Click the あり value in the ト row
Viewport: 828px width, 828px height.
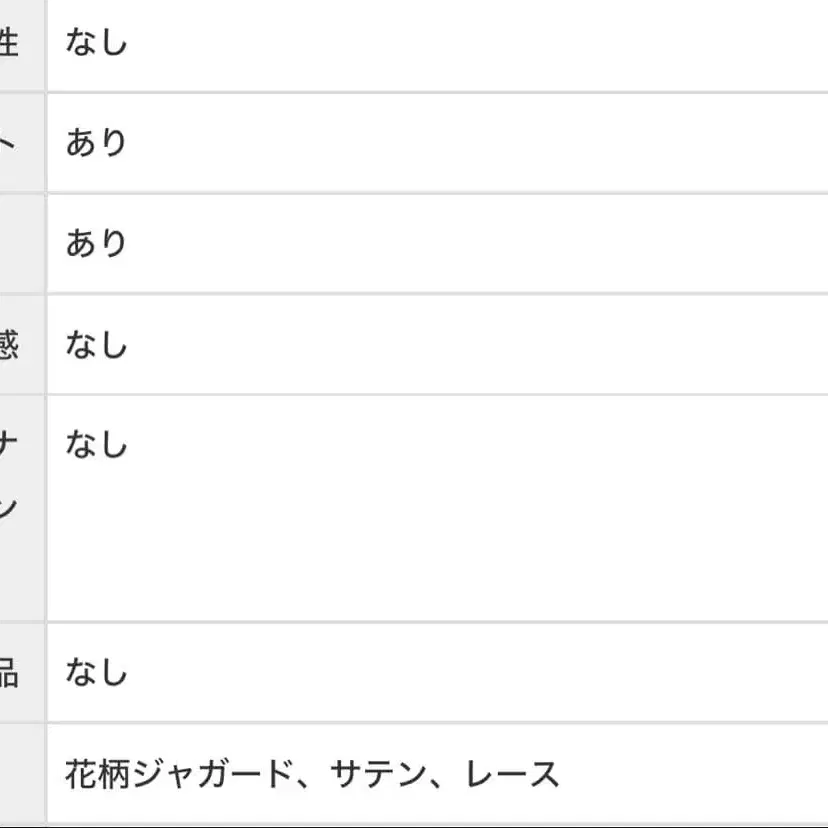coord(97,143)
